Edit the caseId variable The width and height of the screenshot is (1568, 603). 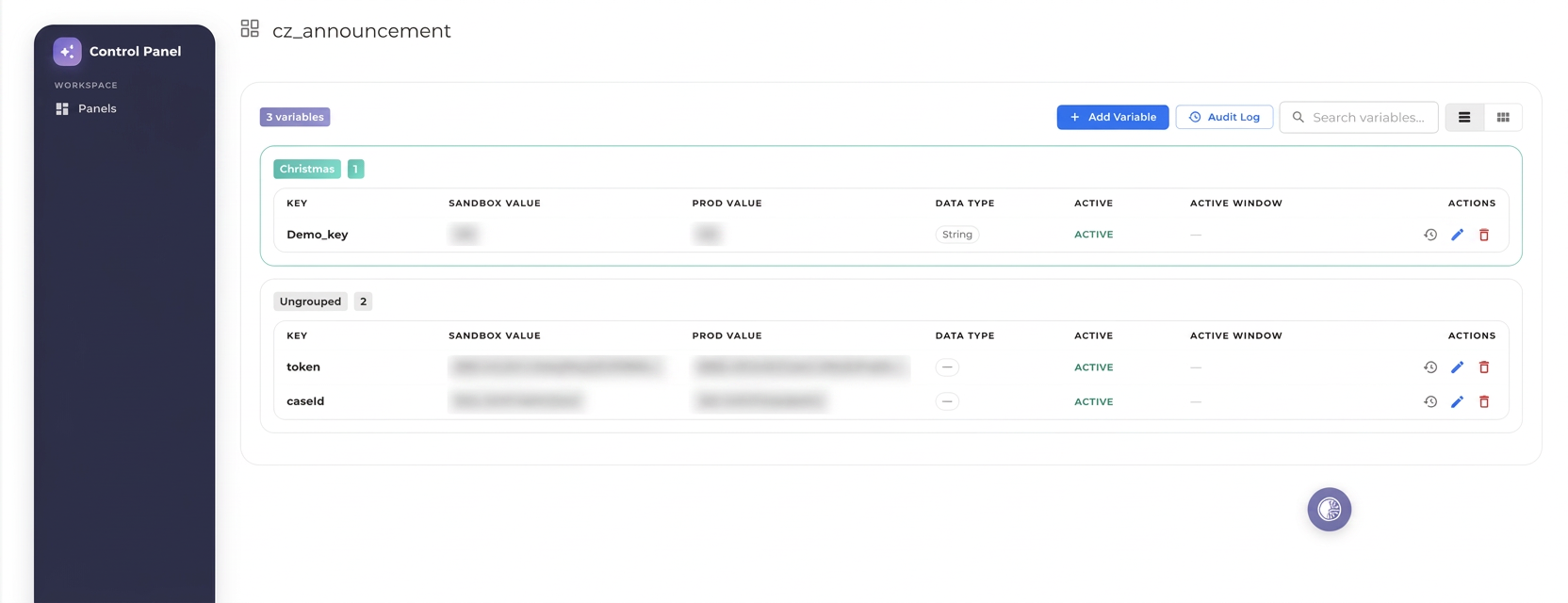[x=1457, y=401]
